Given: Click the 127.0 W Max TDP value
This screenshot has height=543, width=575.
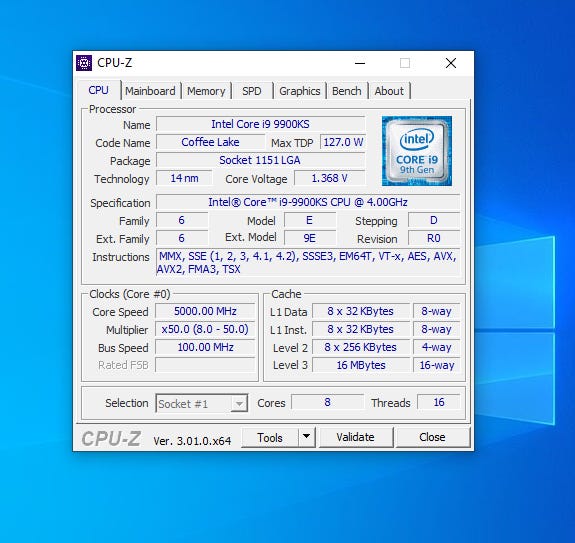Looking at the screenshot, I should pyautogui.click(x=343, y=142).
